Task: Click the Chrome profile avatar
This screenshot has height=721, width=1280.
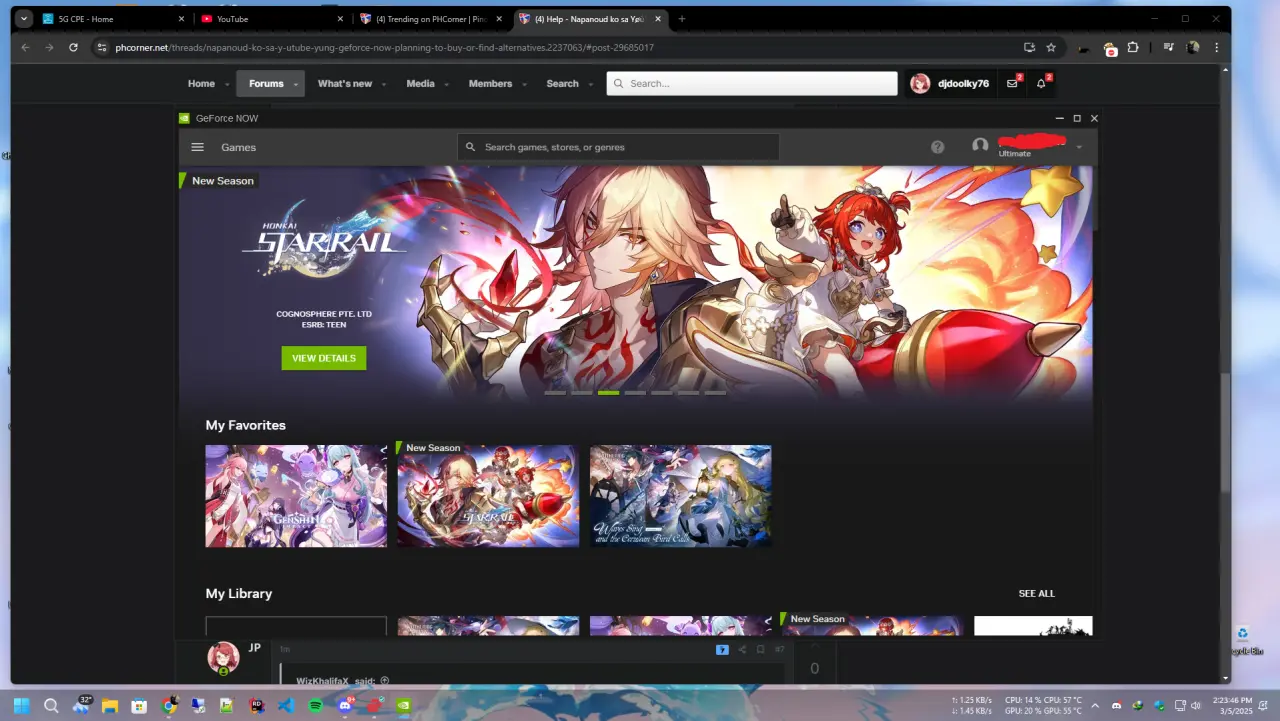Action: coord(1193,47)
